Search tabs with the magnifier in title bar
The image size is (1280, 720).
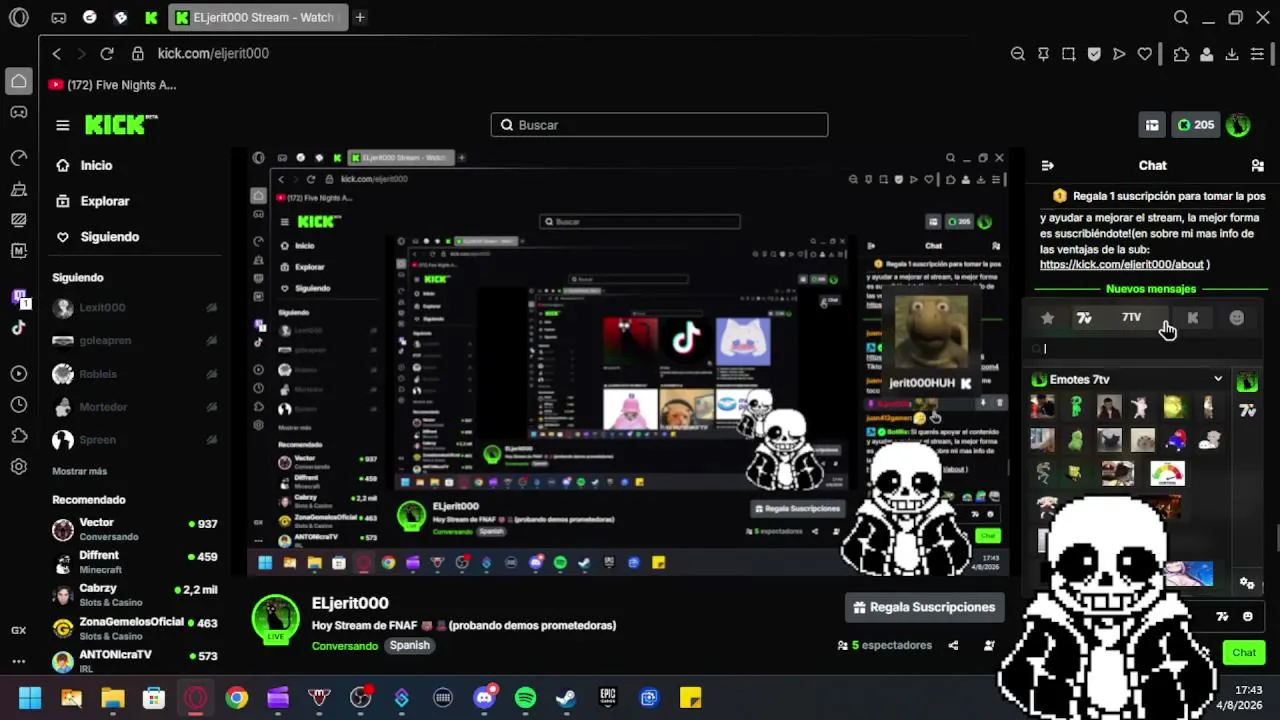tap(1181, 17)
